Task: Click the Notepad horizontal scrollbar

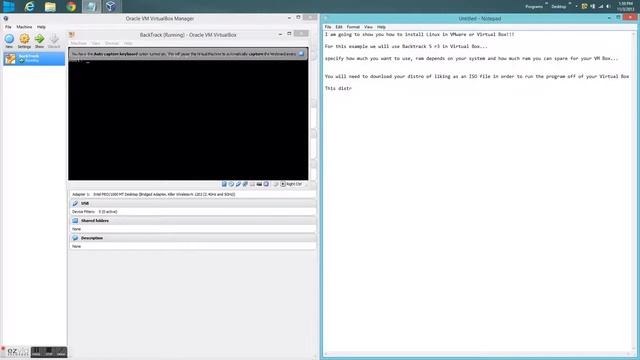Action: click(478, 354)
